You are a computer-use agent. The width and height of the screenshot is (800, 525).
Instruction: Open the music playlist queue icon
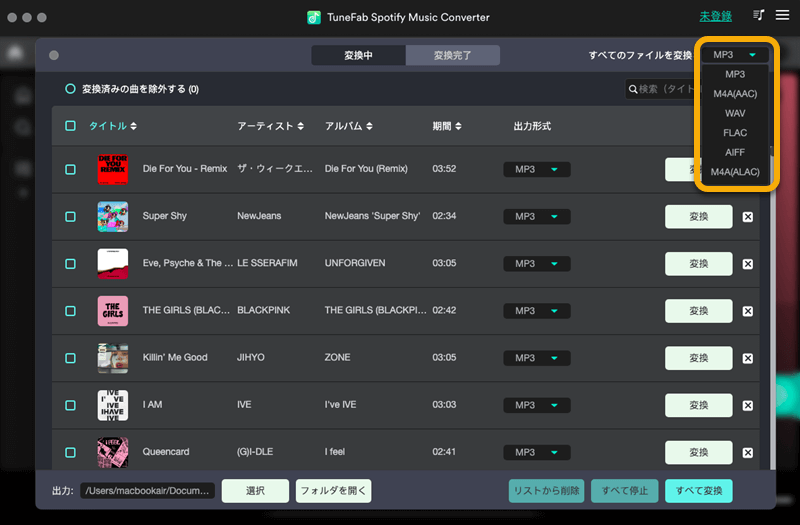[759, 15]
